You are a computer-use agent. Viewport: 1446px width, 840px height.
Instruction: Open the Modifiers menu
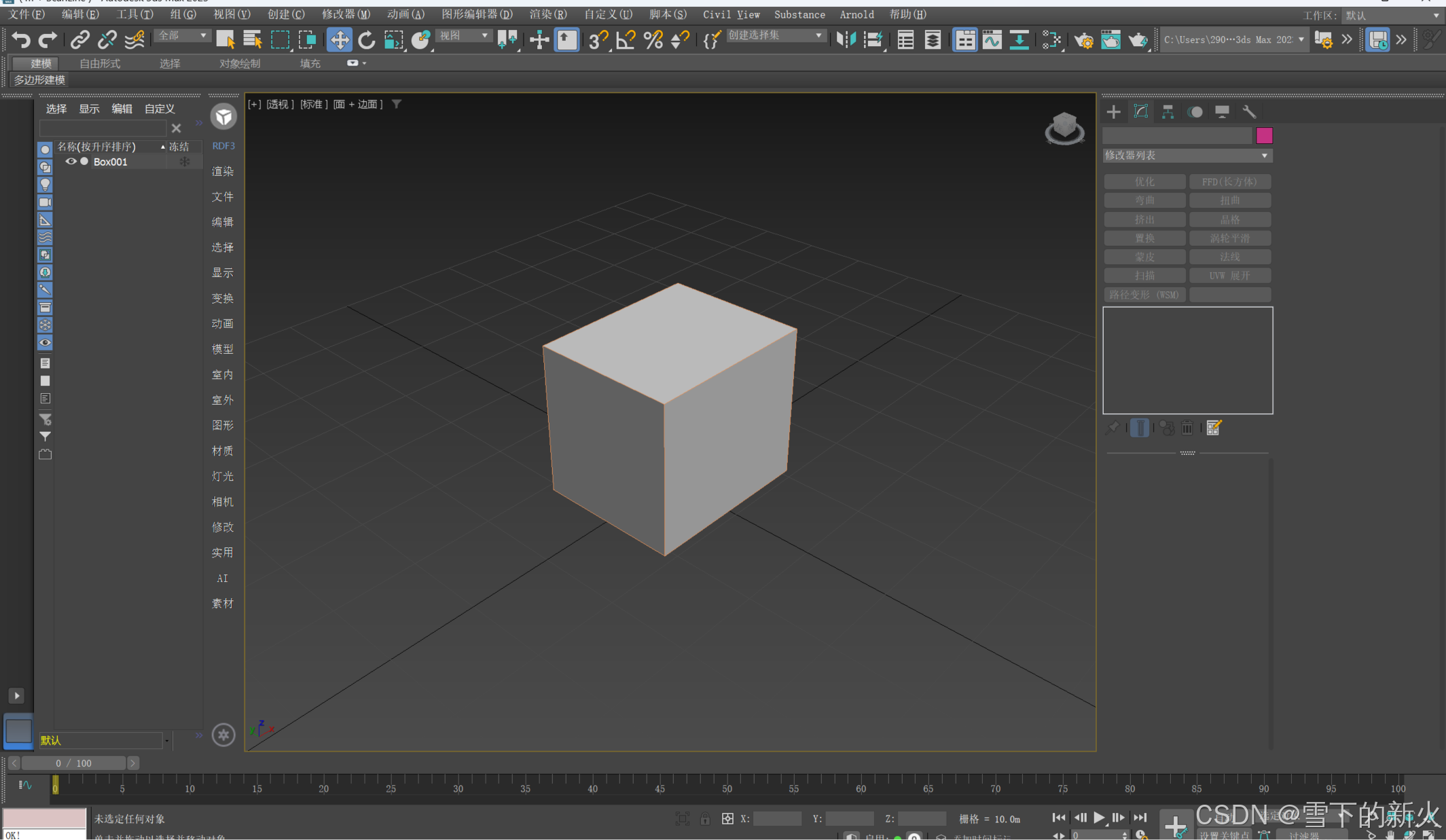pyautogui.click(x=346, y=14)
